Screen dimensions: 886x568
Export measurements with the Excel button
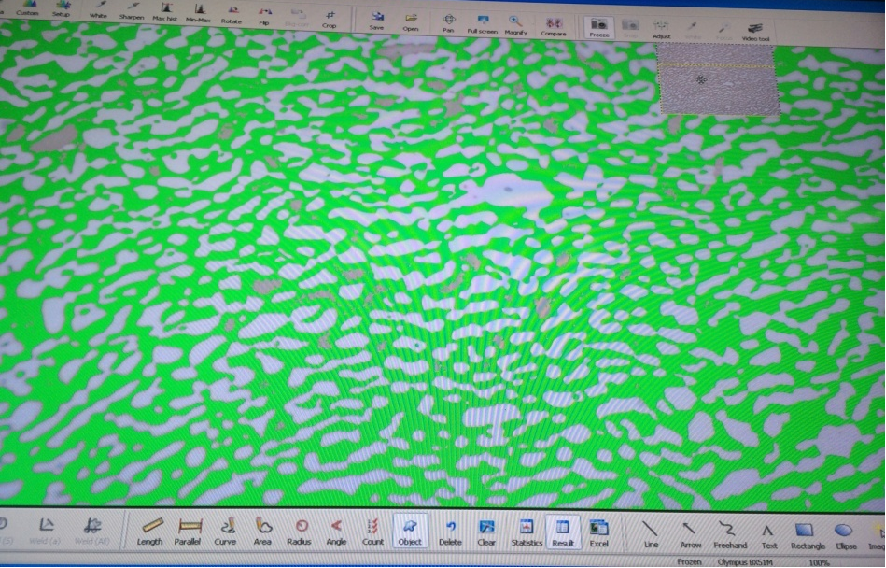pyautogui.click(x=599, y=530)
